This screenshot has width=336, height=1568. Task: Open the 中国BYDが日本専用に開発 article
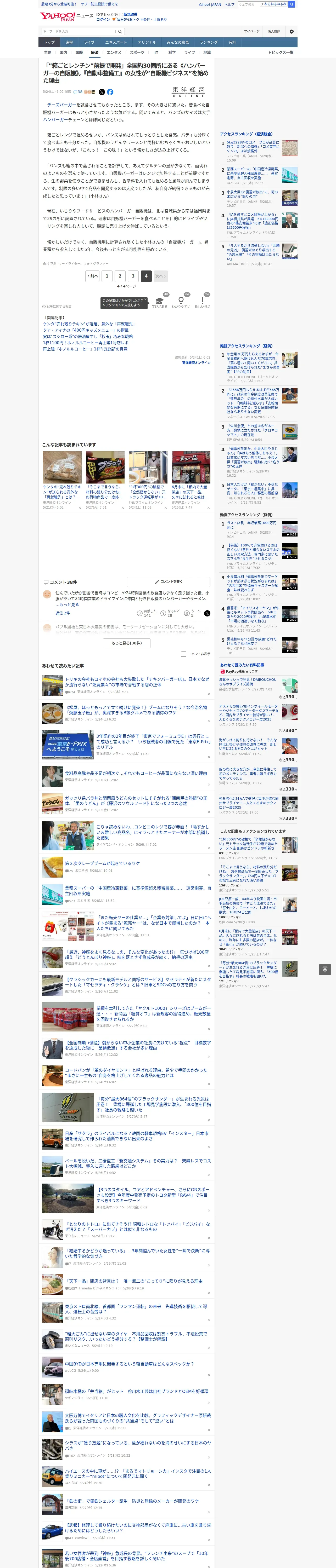pyautogui.click(x=129, y=1364)
